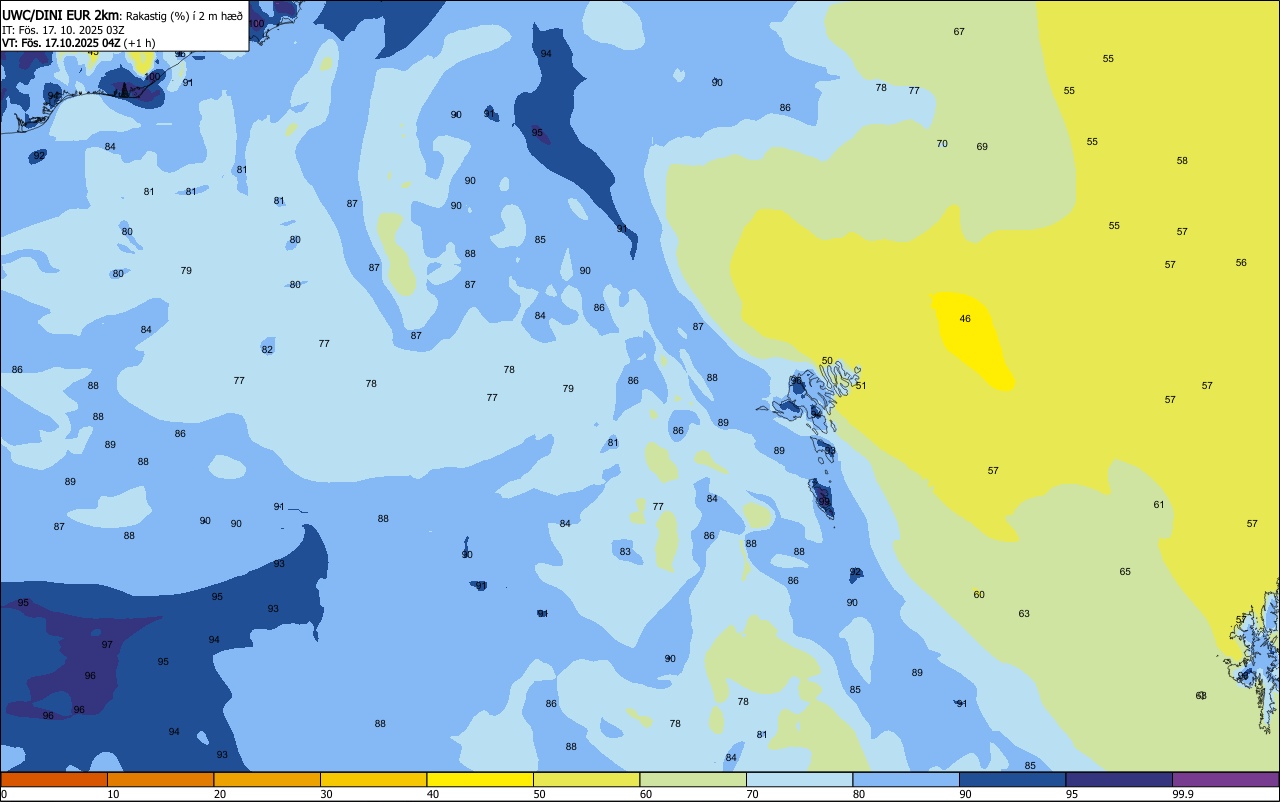Click the '95' tick label on the legend
The height and width of the screenshot is (802, 1280).
[x=1072, y=794]
